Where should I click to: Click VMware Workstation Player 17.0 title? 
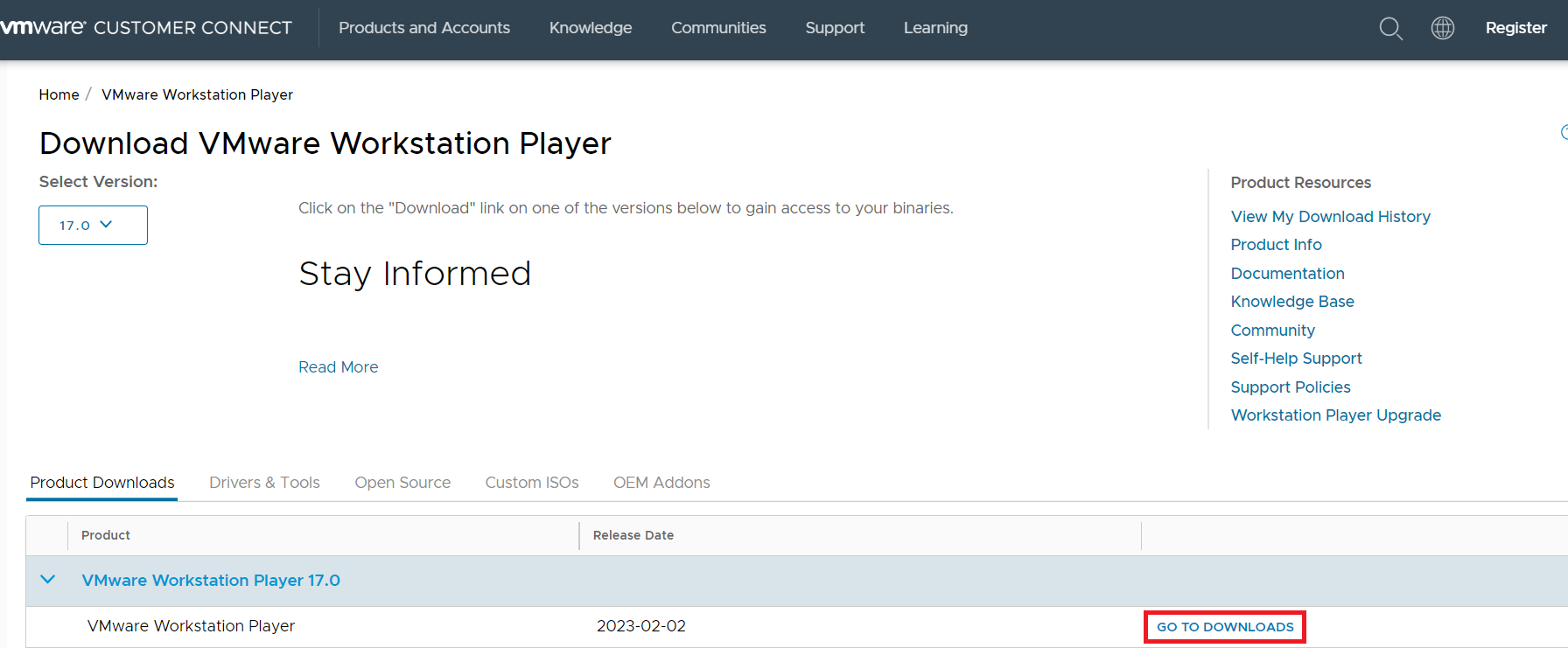coord(211,581)
